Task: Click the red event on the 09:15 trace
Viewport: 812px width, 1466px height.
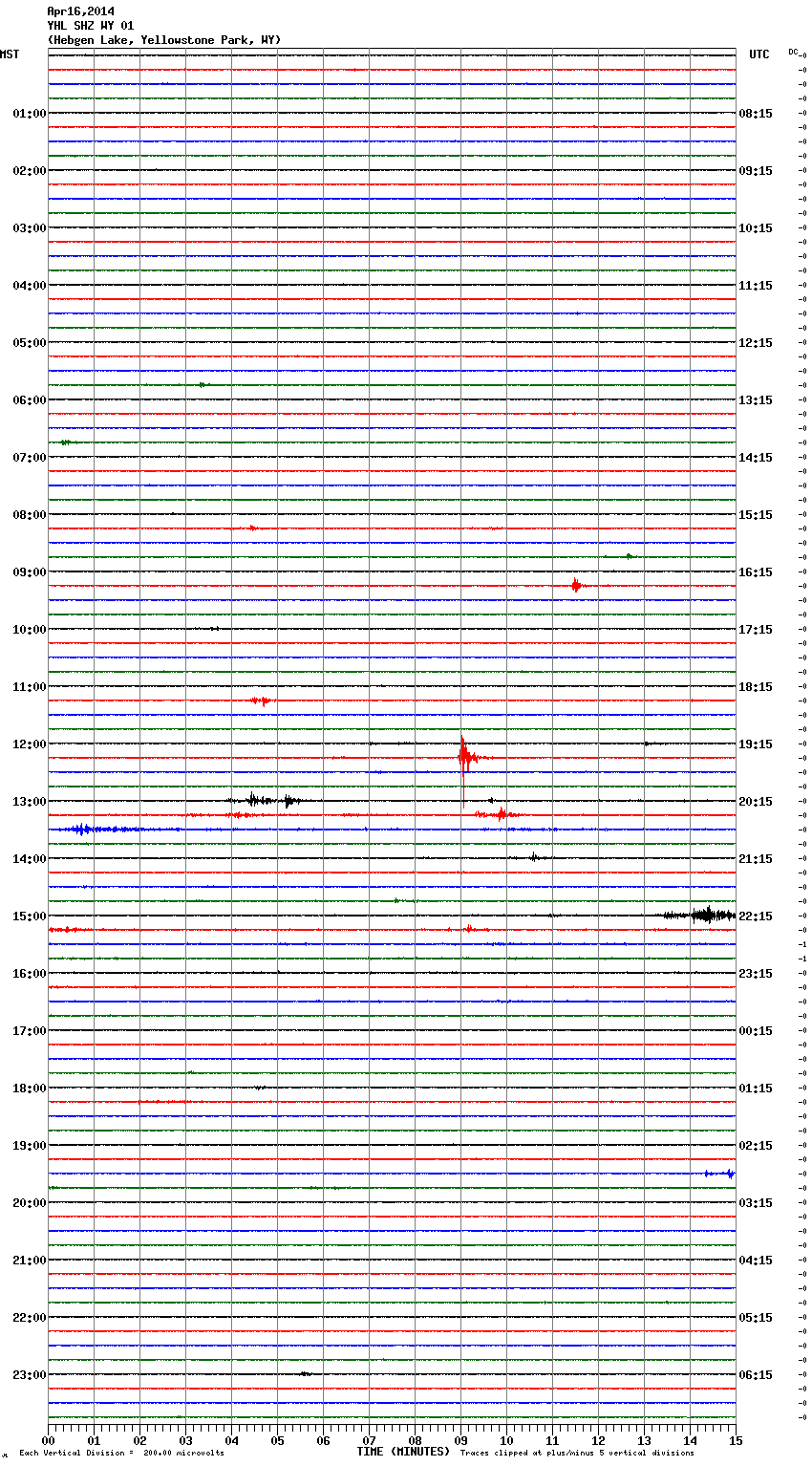Action: pos(575,585)
